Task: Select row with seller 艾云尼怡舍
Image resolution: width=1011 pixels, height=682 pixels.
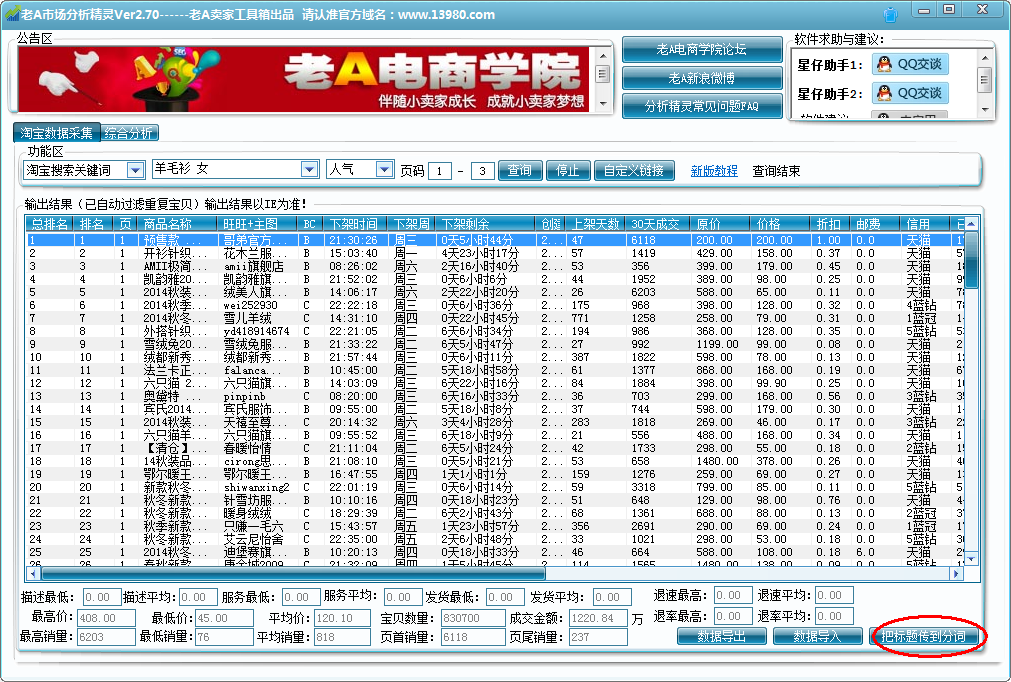Action: (x=495, y=539)
